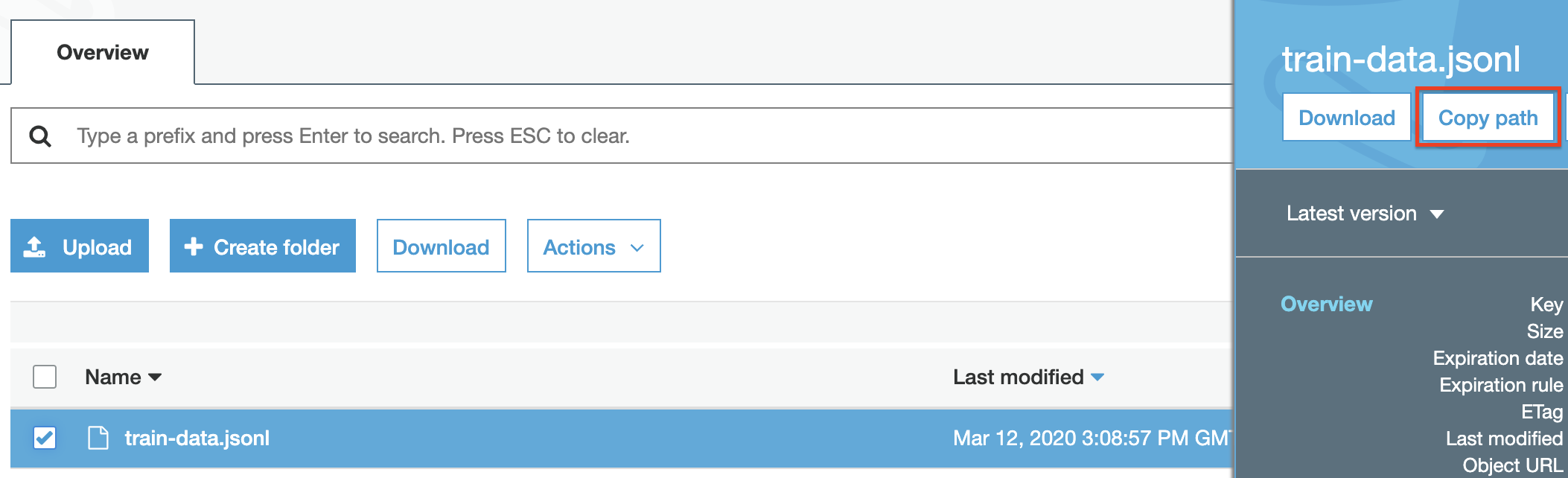Toggle the select-all checkbox in header
The image size is (1568, 478).
tap(45, 377)
